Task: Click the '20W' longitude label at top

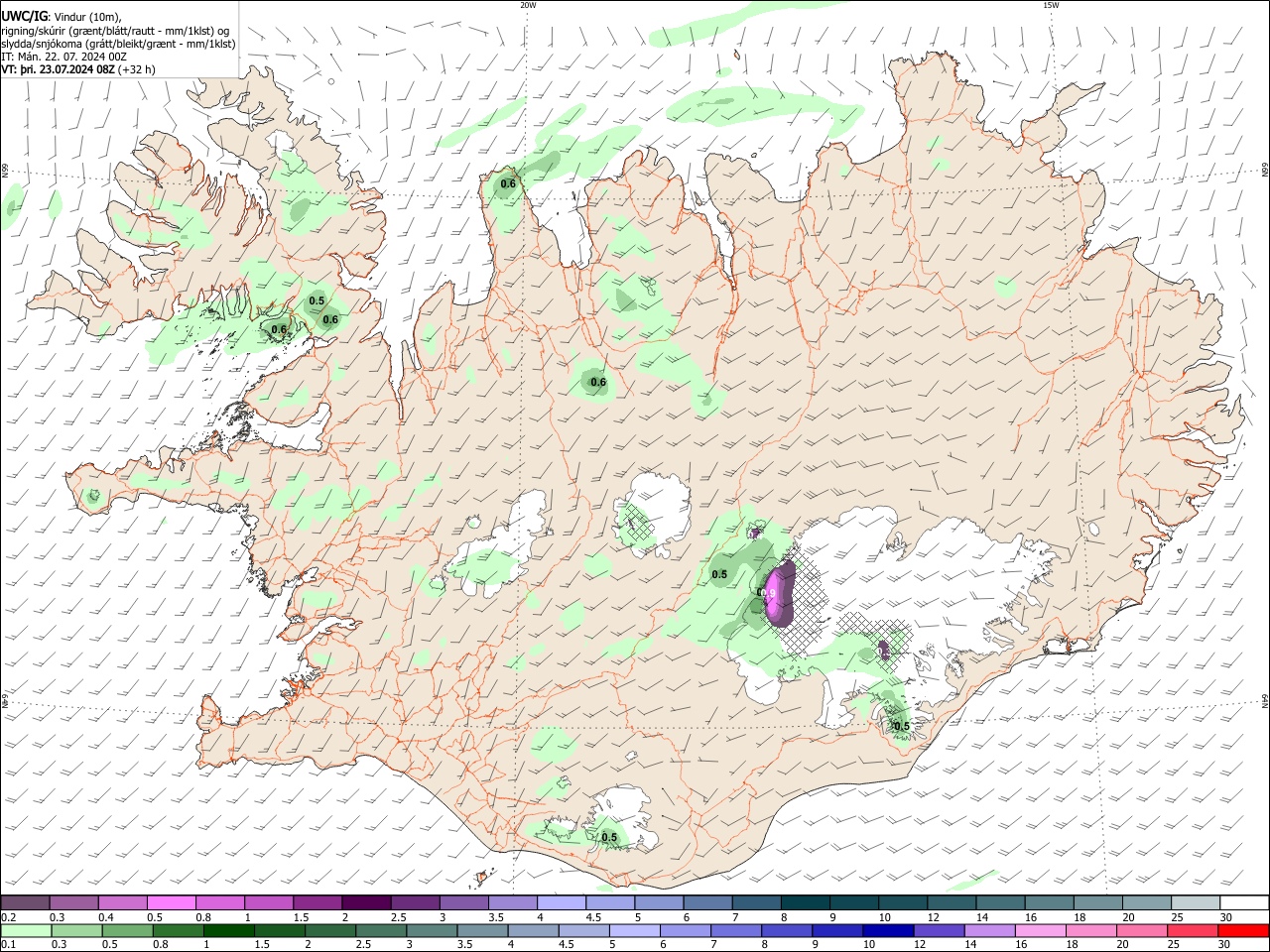Action: [x=527, y=5]
